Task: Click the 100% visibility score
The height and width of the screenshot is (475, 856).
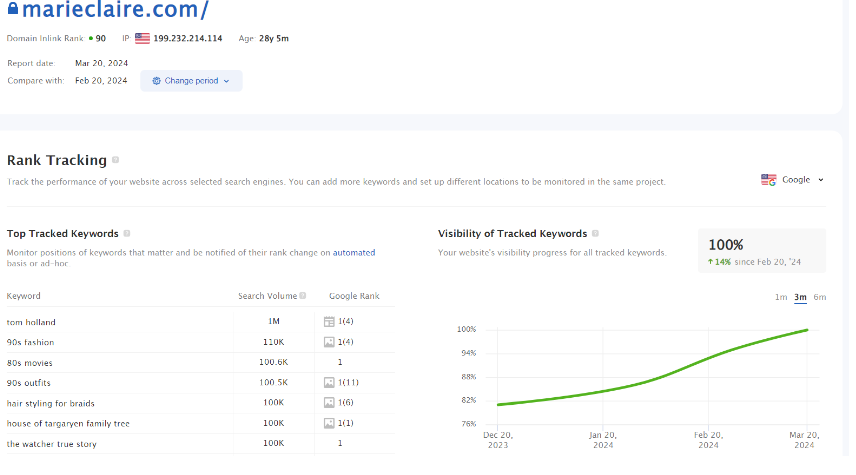Action: click(x=726, y=245)
